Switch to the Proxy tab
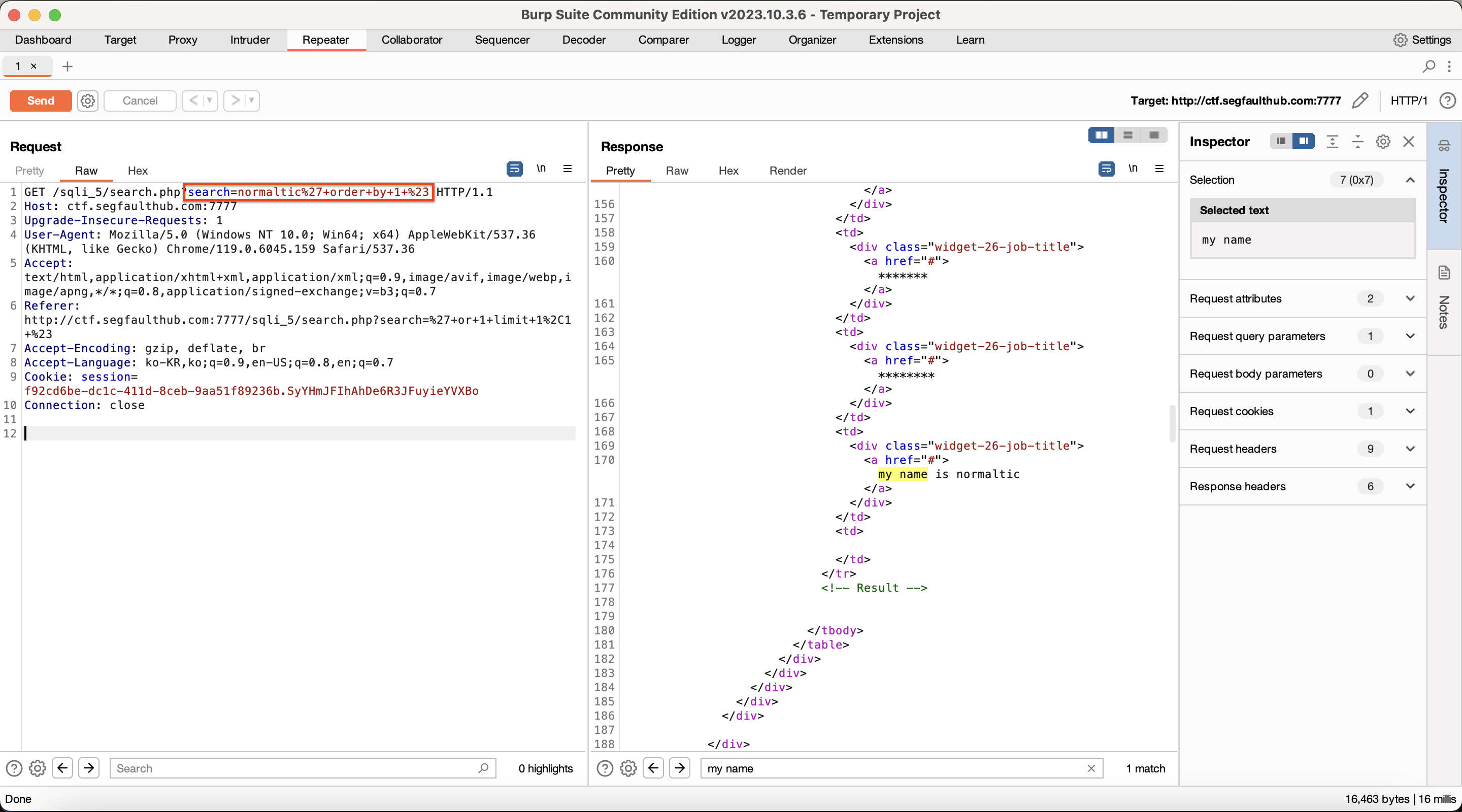 (183, 40)
